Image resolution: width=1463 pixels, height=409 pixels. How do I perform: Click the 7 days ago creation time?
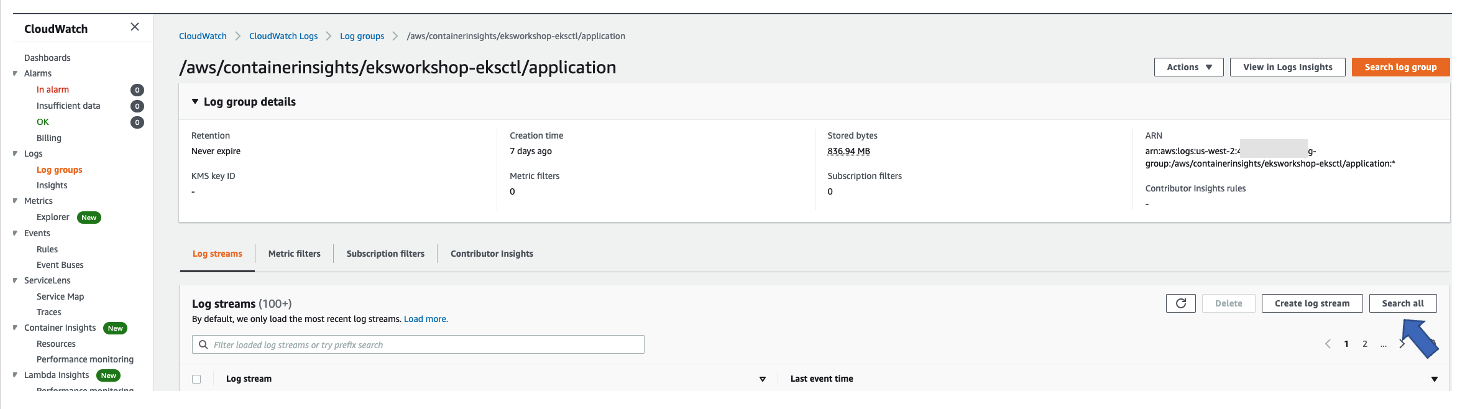click(531, 151)
